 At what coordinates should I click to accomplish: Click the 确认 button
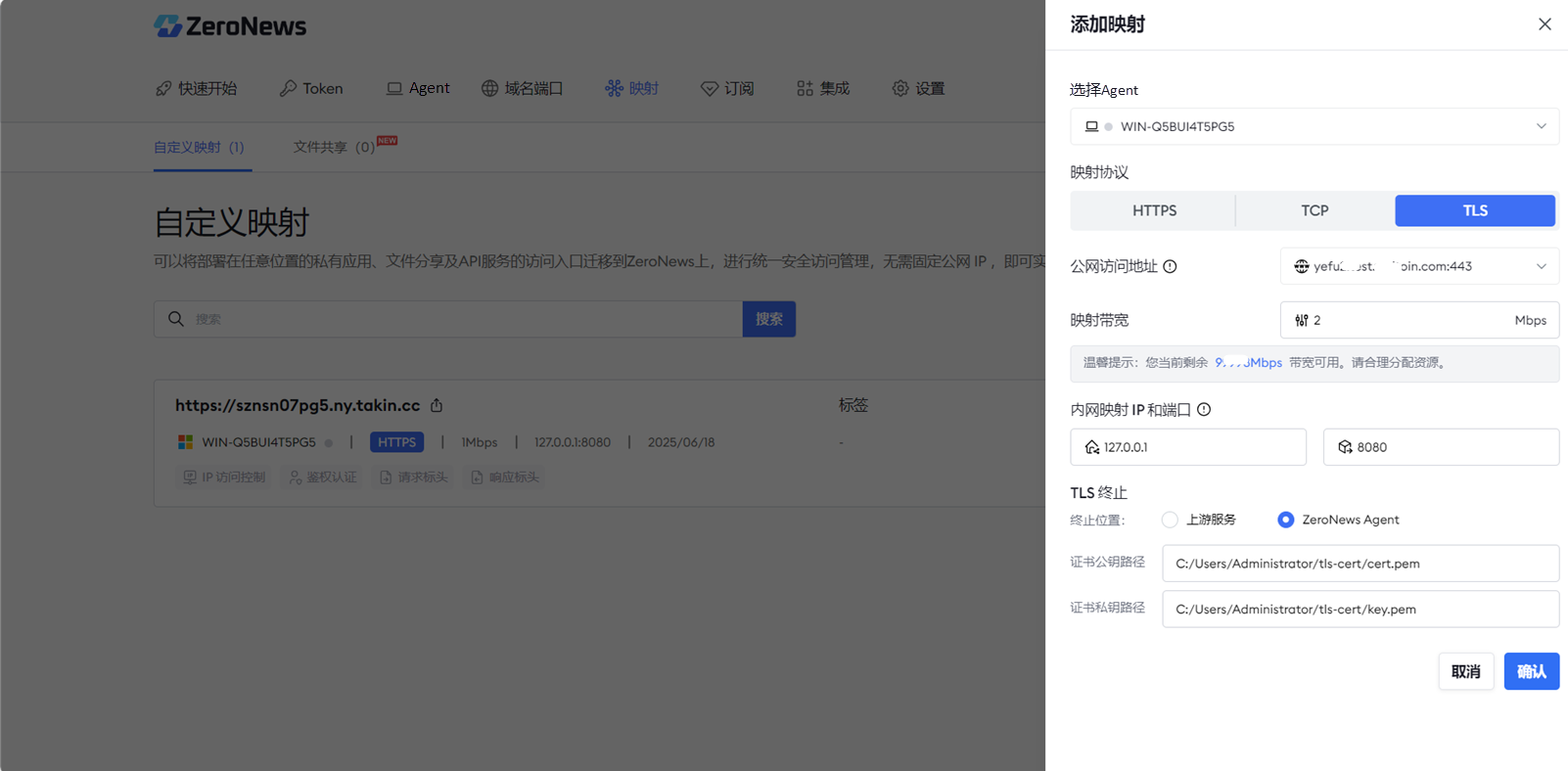[1532, 671]
